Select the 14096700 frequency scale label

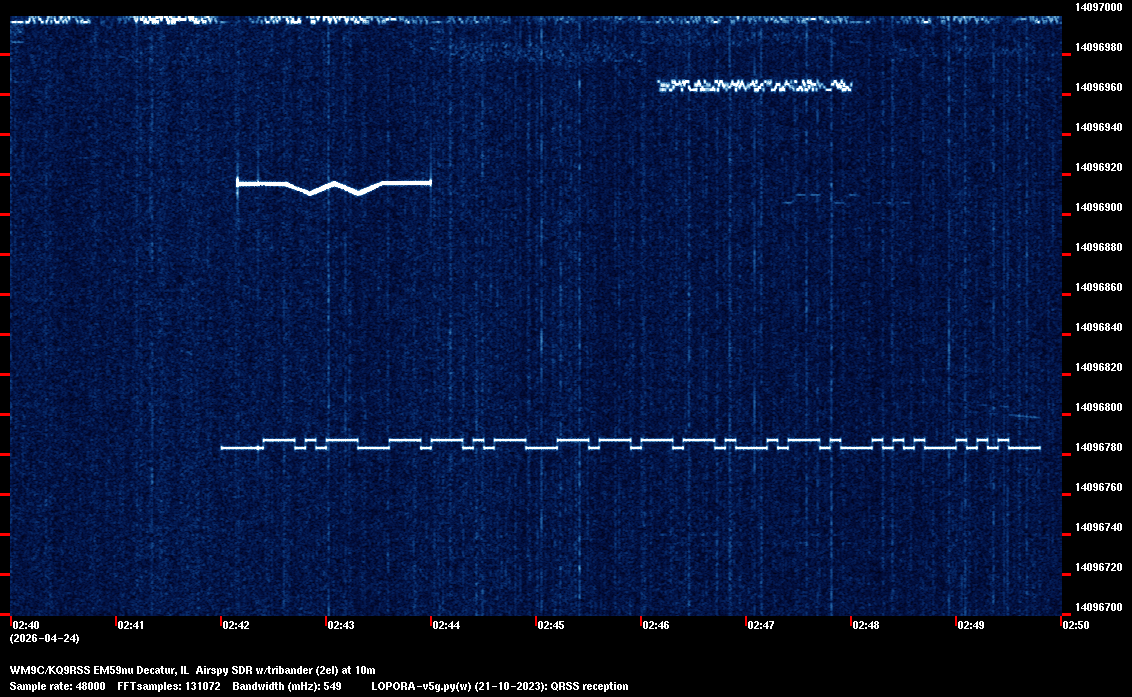1099,607
